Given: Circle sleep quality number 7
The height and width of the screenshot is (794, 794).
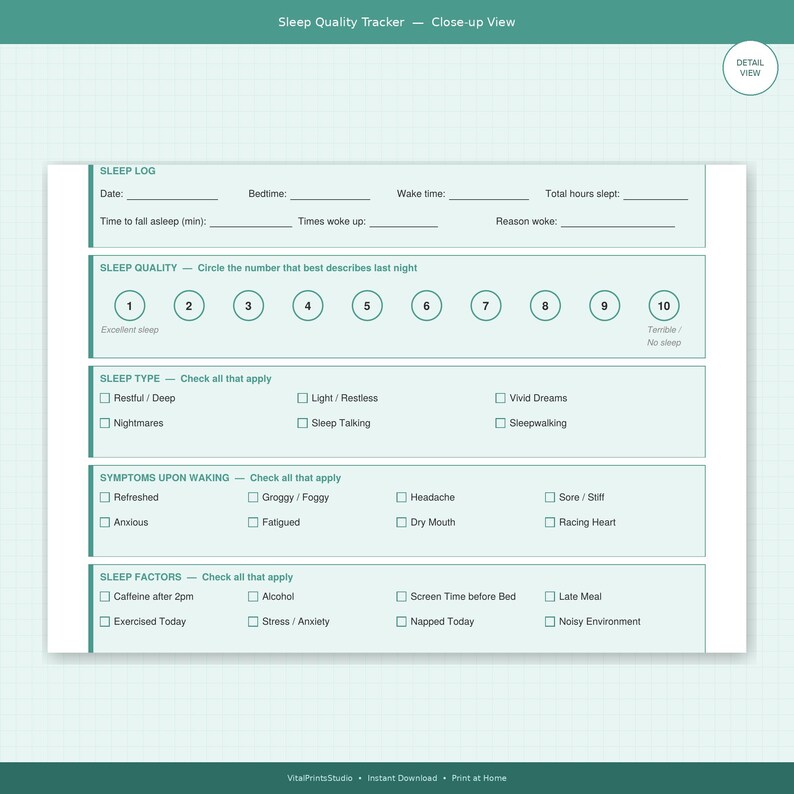Looking at the screenshot, I should pos(486,306).
